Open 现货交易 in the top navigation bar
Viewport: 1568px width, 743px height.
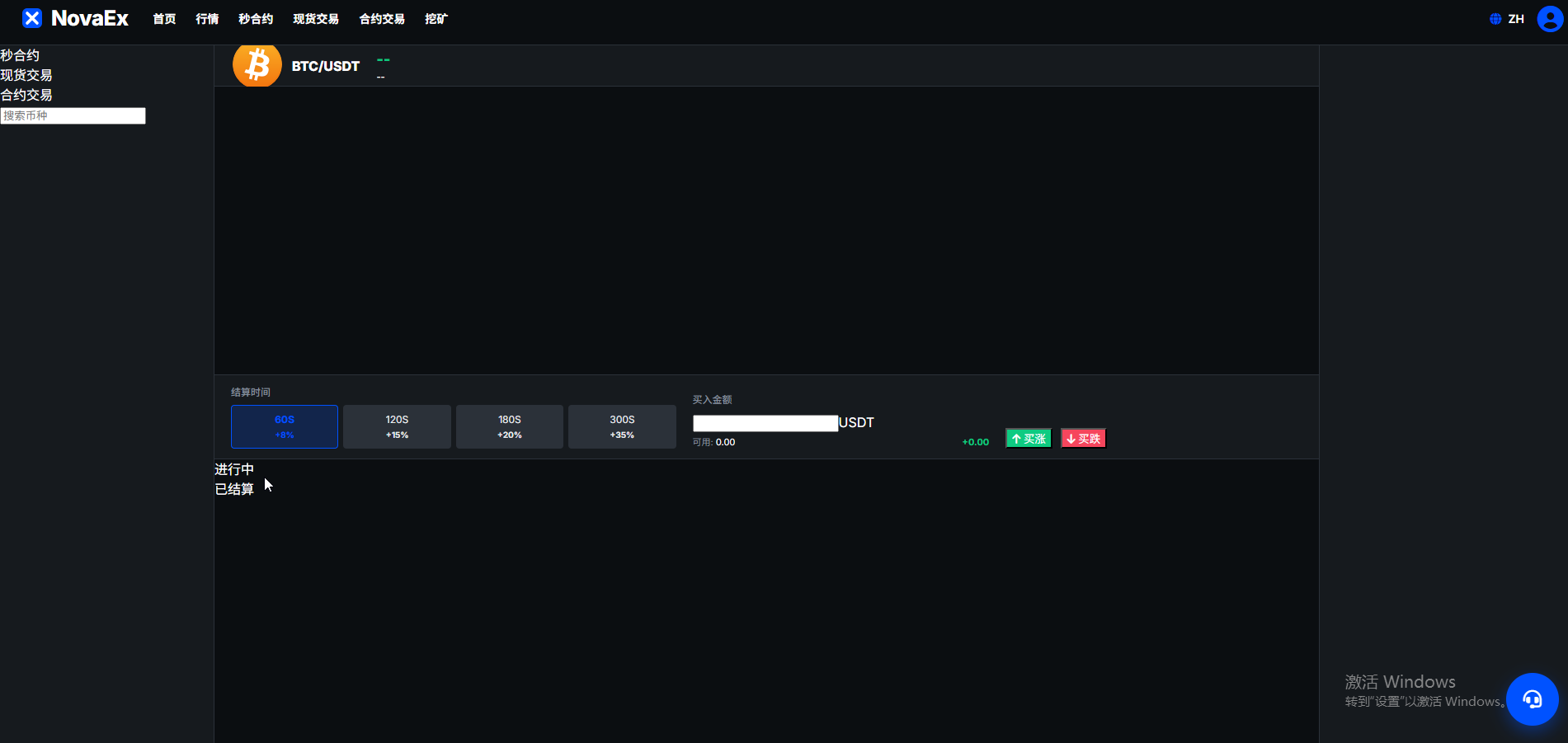pyautogui.click(x=316, y=19)
